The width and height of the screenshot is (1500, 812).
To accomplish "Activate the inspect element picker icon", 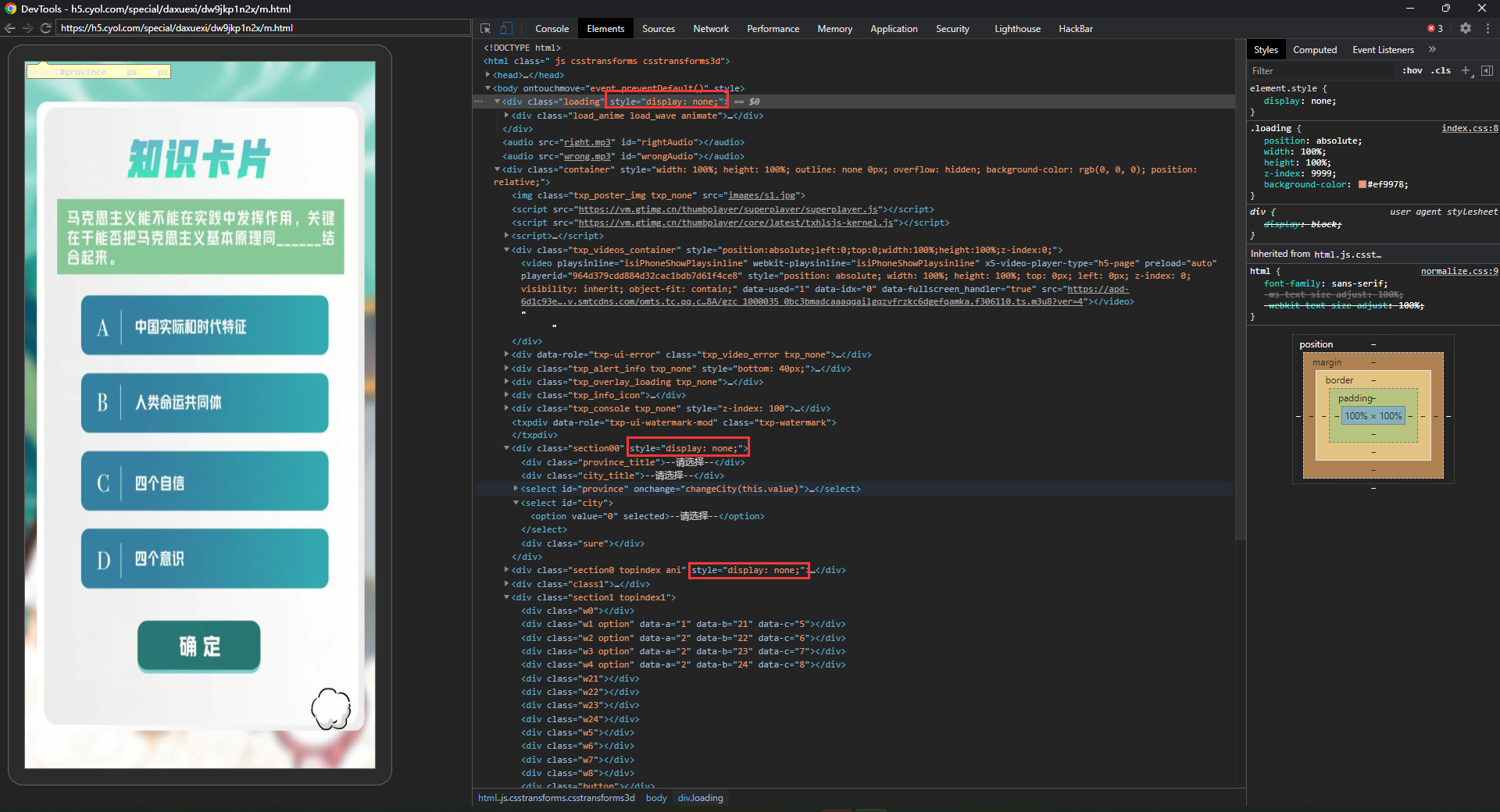I will click(485, 28).
